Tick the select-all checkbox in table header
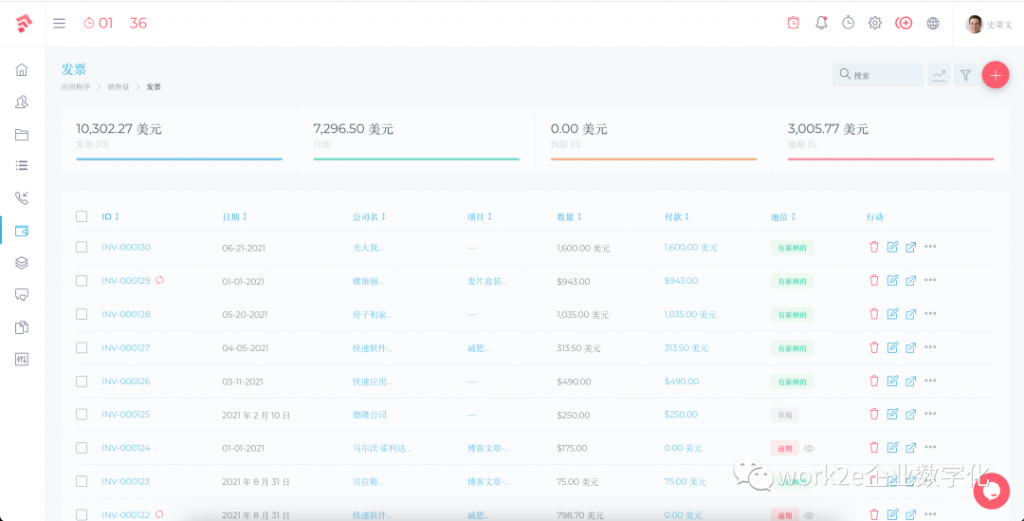 click(x=82, y=216)
